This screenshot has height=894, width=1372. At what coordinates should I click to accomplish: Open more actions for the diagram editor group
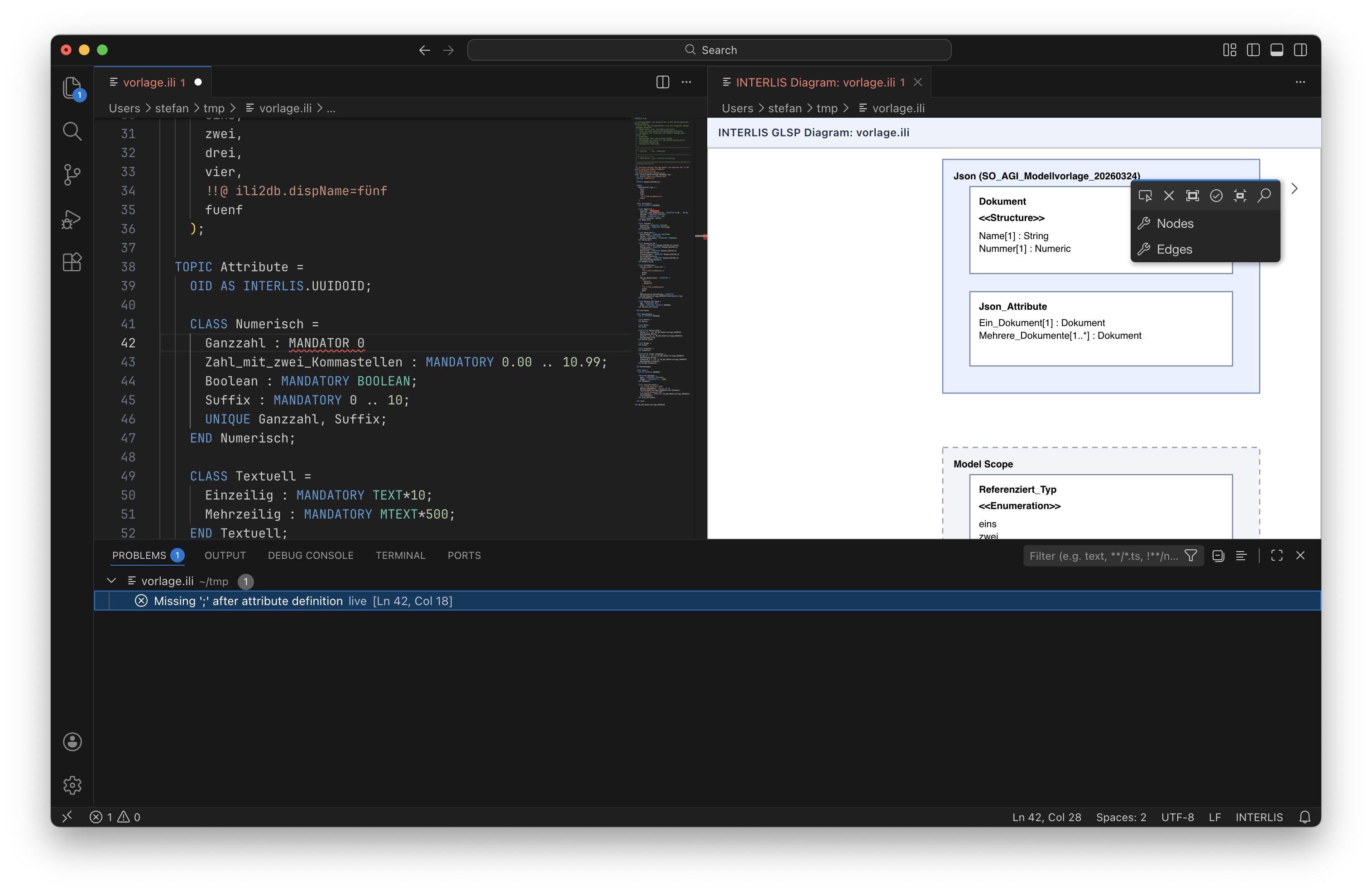[1300, 82]
